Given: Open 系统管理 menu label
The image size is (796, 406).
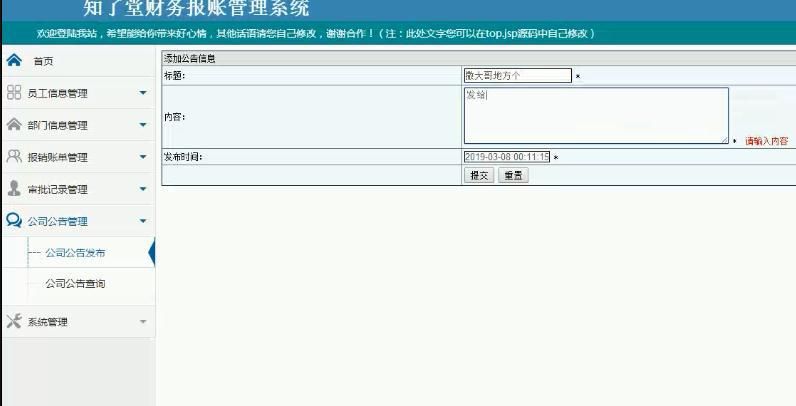Looking at the screenshot, I should [47, 322].
